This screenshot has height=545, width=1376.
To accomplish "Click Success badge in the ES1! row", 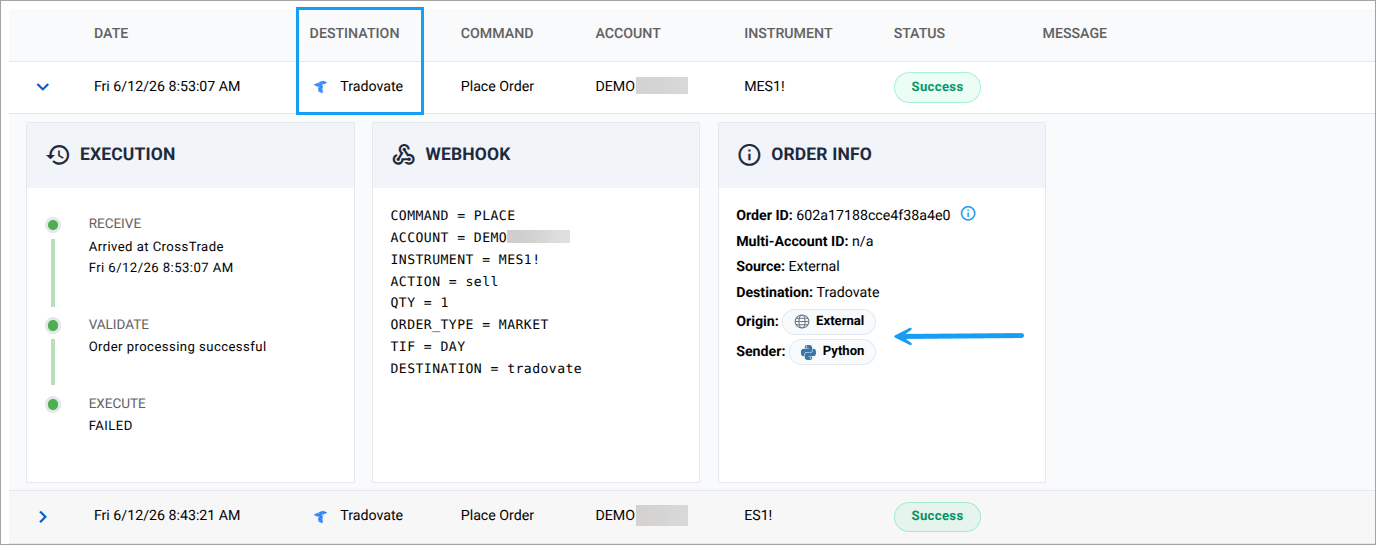I will click(937, 516).
